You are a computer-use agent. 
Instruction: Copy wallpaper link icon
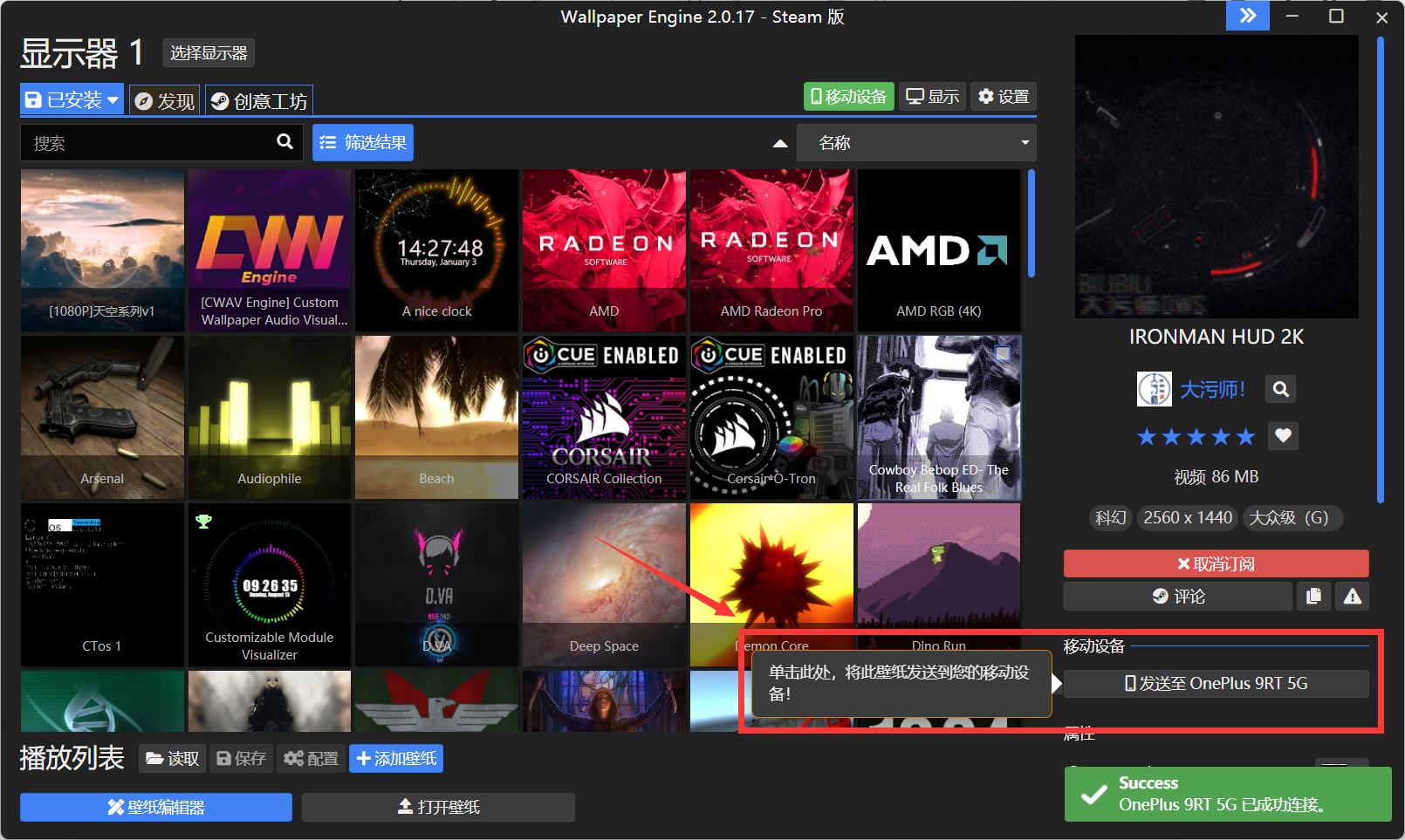pos(1313,596)
